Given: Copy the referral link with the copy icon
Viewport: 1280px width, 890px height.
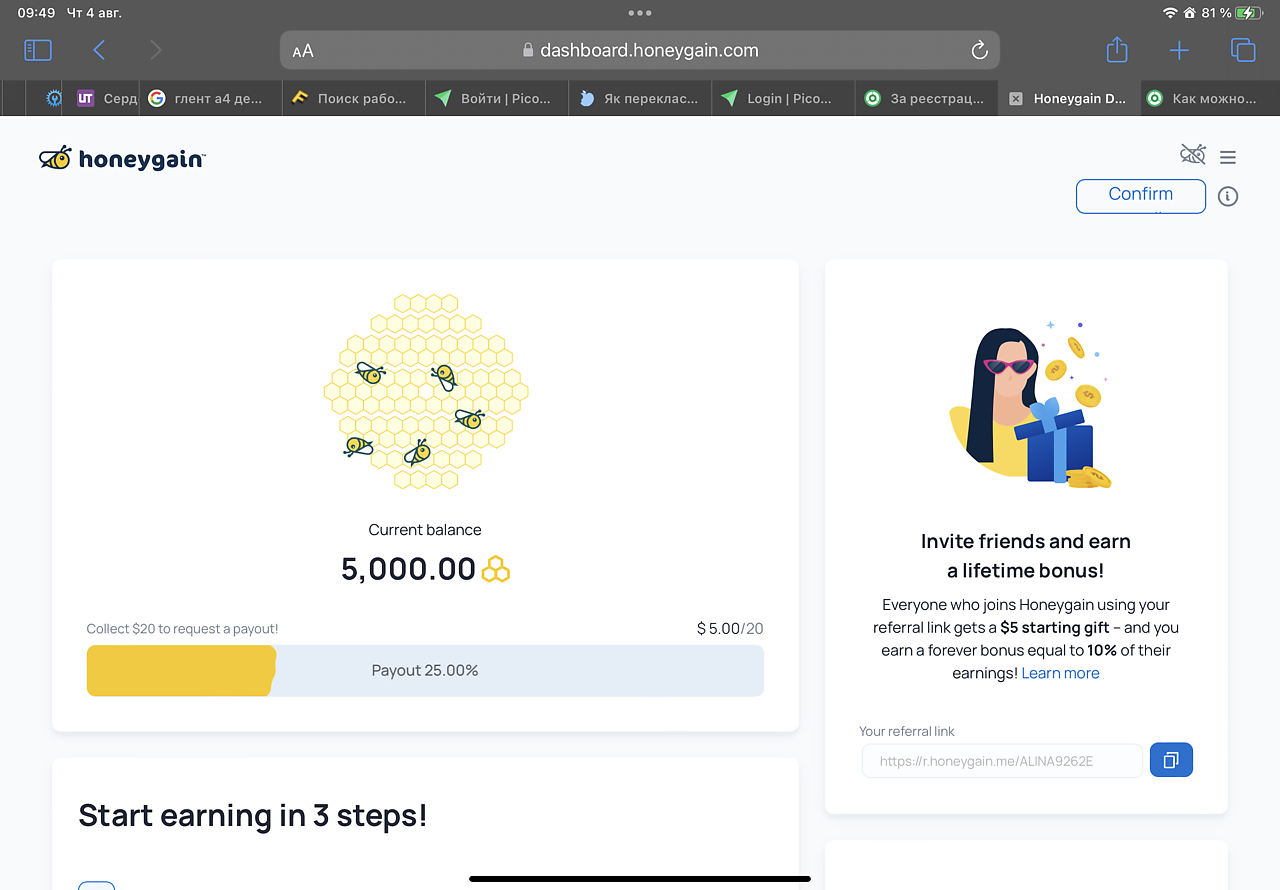Looking at the screenshot, I should tap(1171, 760).
